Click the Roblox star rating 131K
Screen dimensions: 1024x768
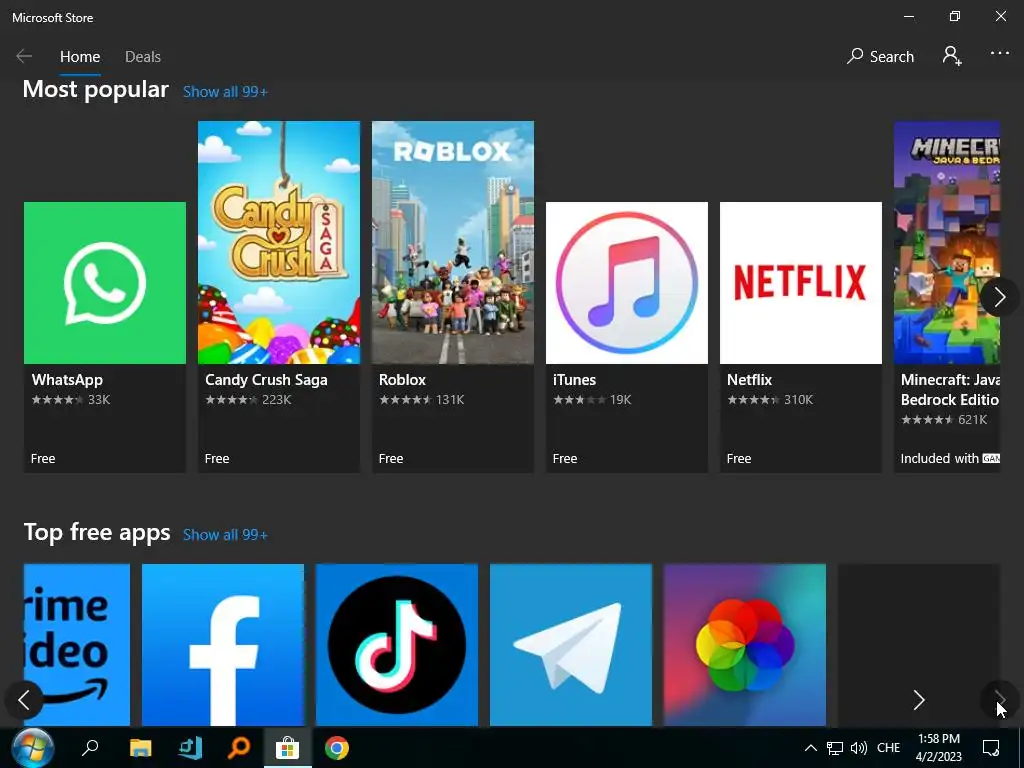[x=421, y=400]
